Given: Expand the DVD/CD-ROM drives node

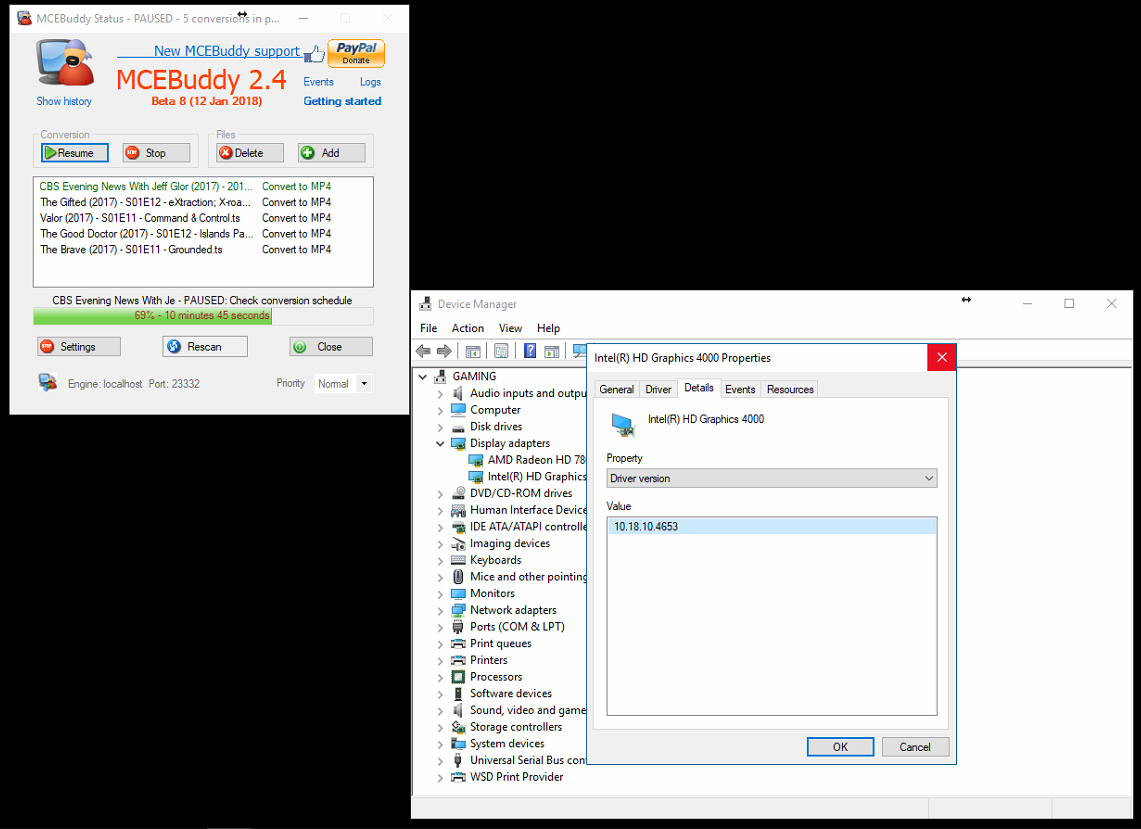Looking at the screenshot, I should pyautogui.click(x=440, y=494).
